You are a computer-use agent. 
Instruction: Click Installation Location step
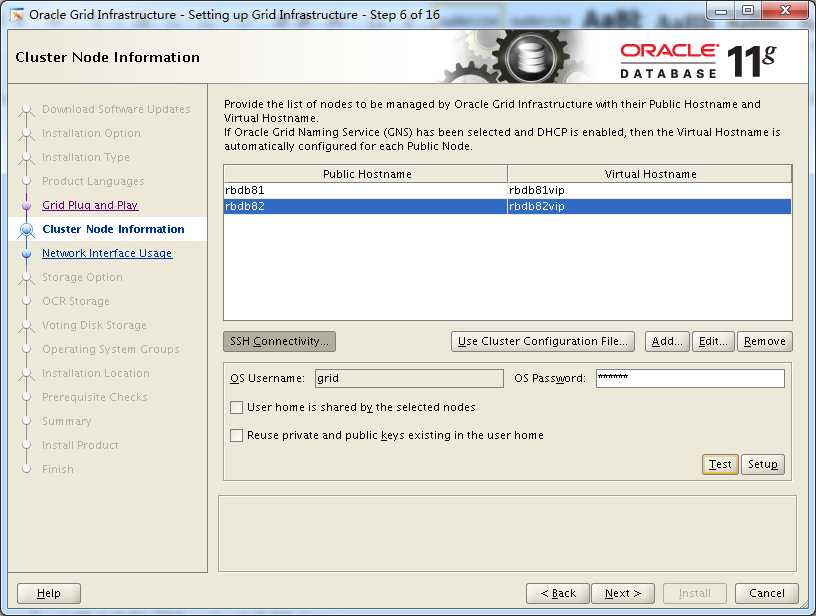pos(96,373)
